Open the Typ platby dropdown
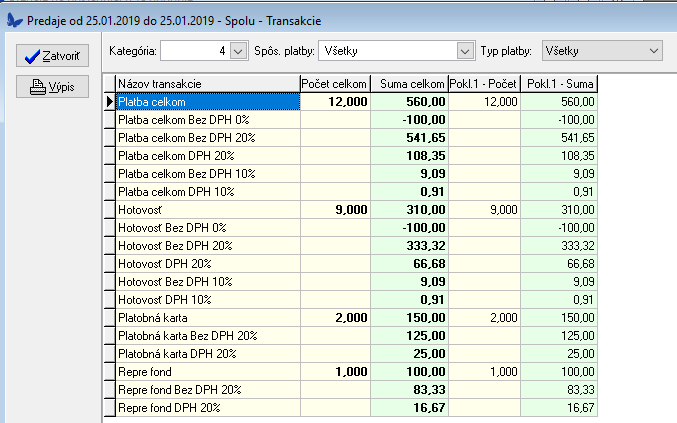This screenshot has height=423, width=677. 602,51
